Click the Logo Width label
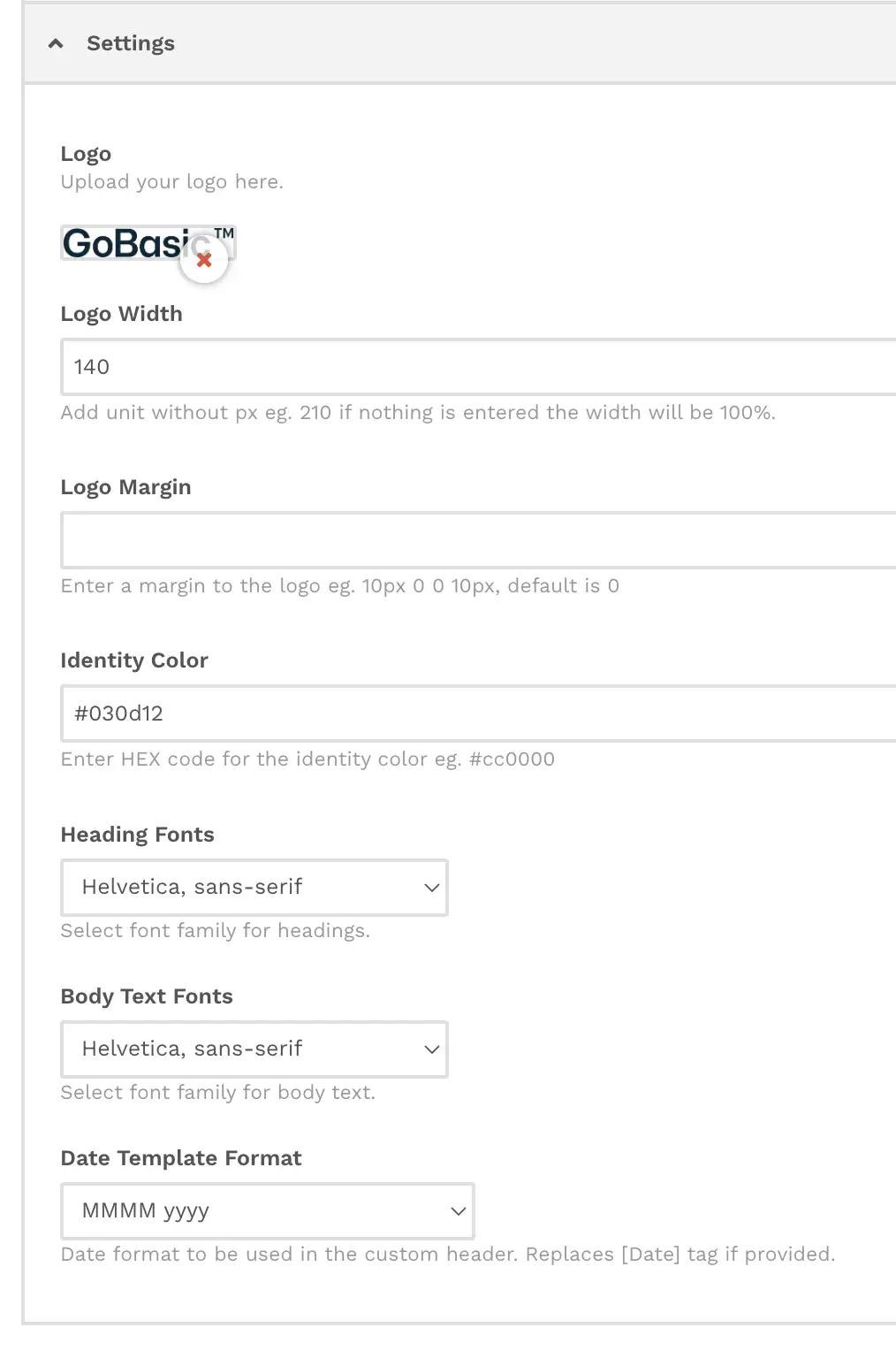896x1358 pixels. pos(122,314)
